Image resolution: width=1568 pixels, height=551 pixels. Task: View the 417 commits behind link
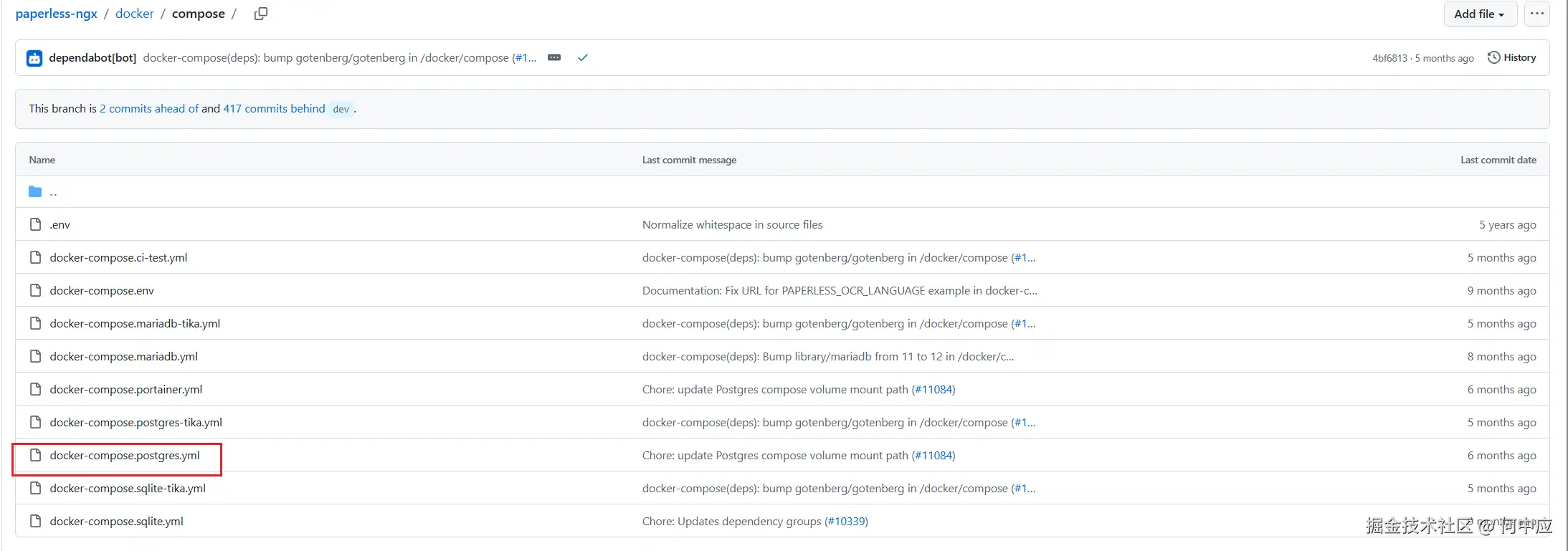pos(274,108)
